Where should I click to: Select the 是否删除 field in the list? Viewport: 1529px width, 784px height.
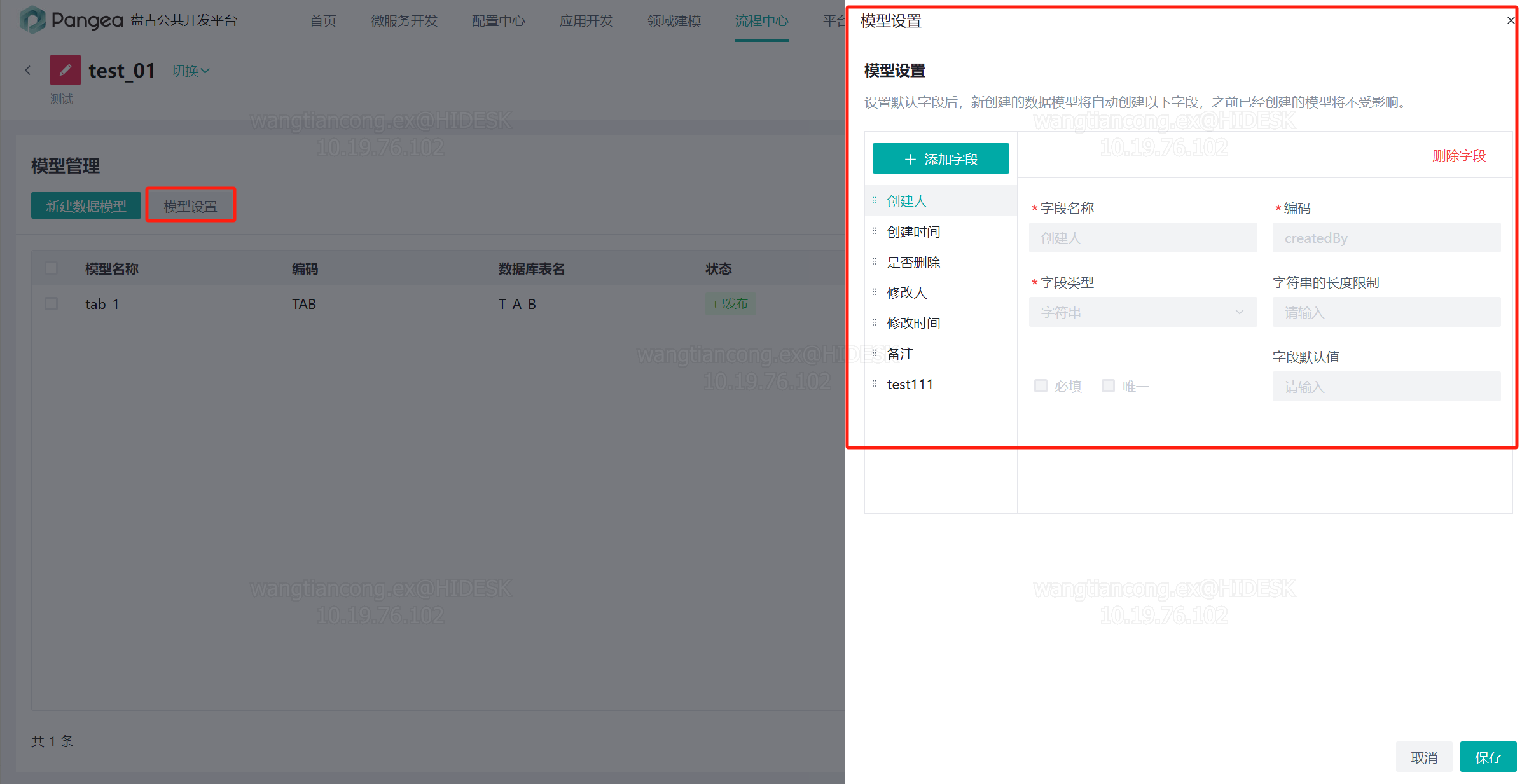pos(941,262)
